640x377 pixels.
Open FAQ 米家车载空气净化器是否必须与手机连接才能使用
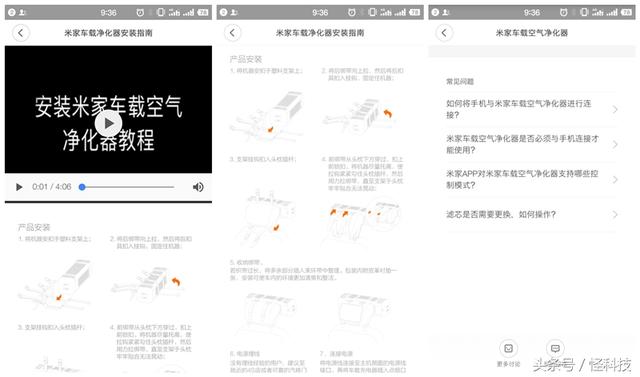point(531,144)
